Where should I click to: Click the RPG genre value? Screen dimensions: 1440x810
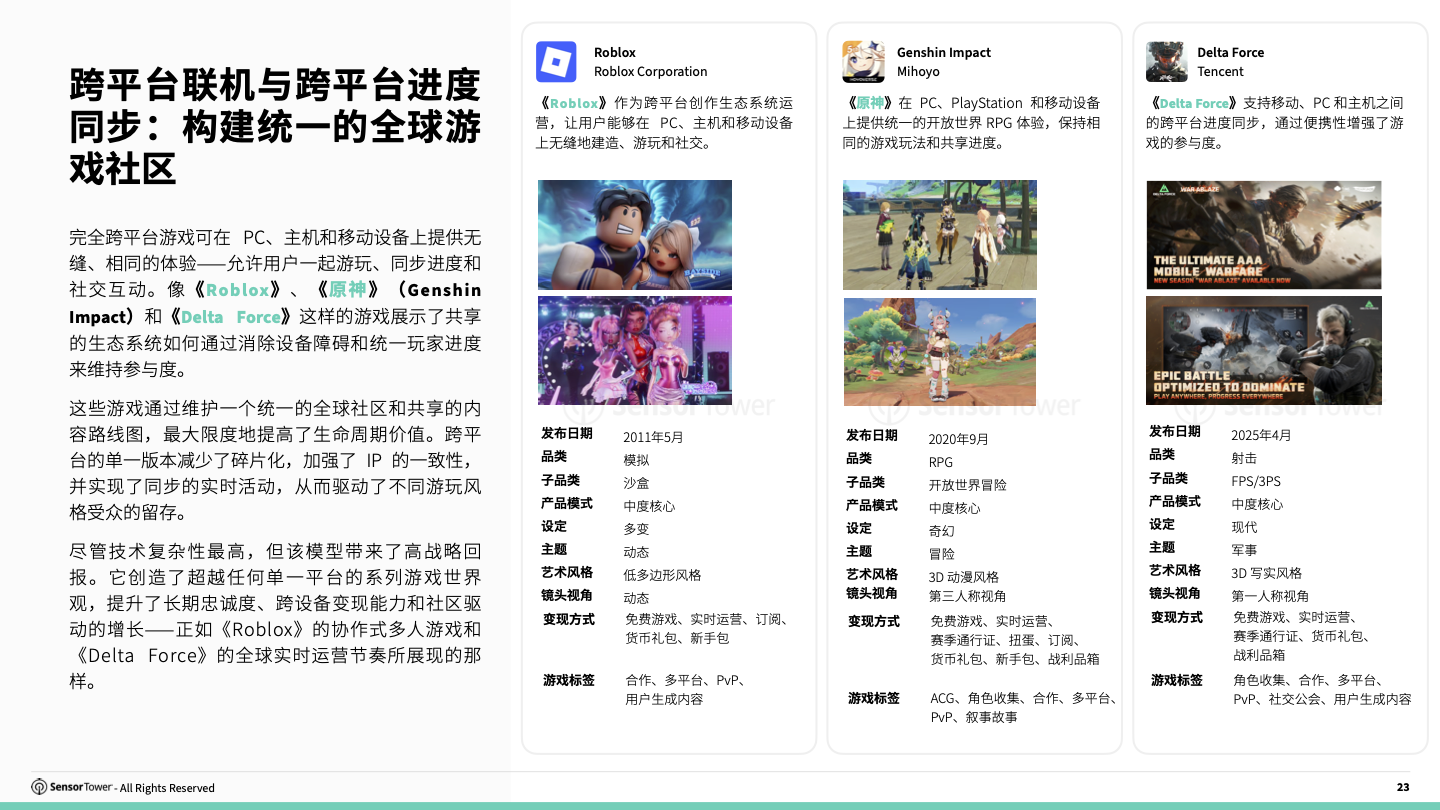pyautogui.click(x=941, y=462)
